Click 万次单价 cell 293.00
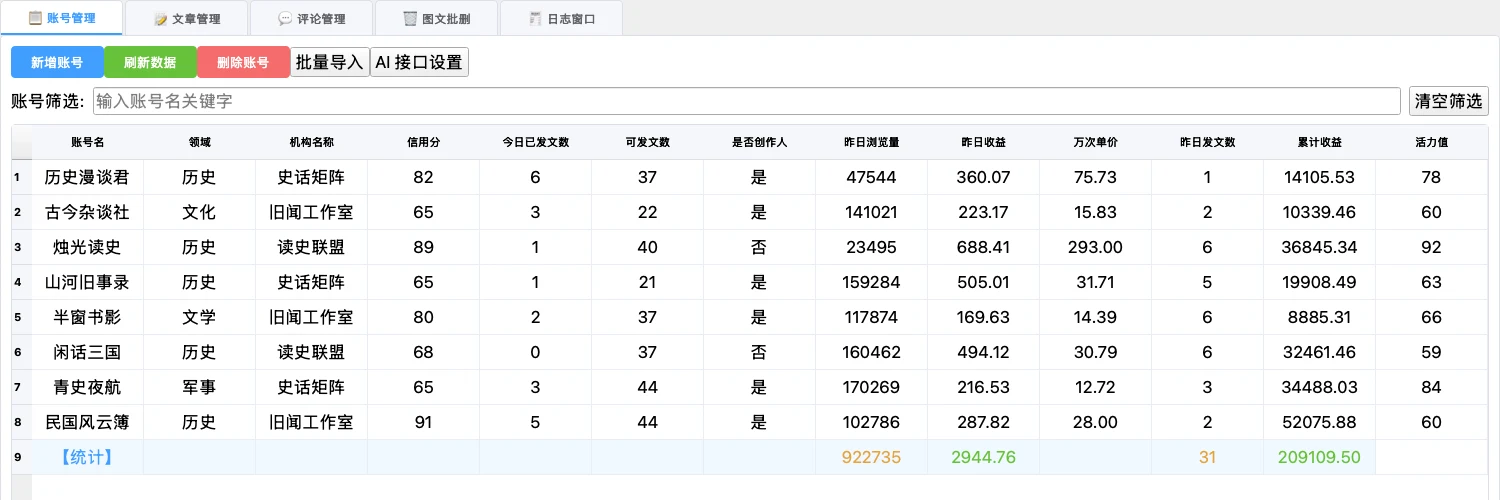1500x500 pixels. click(1095, 247)
